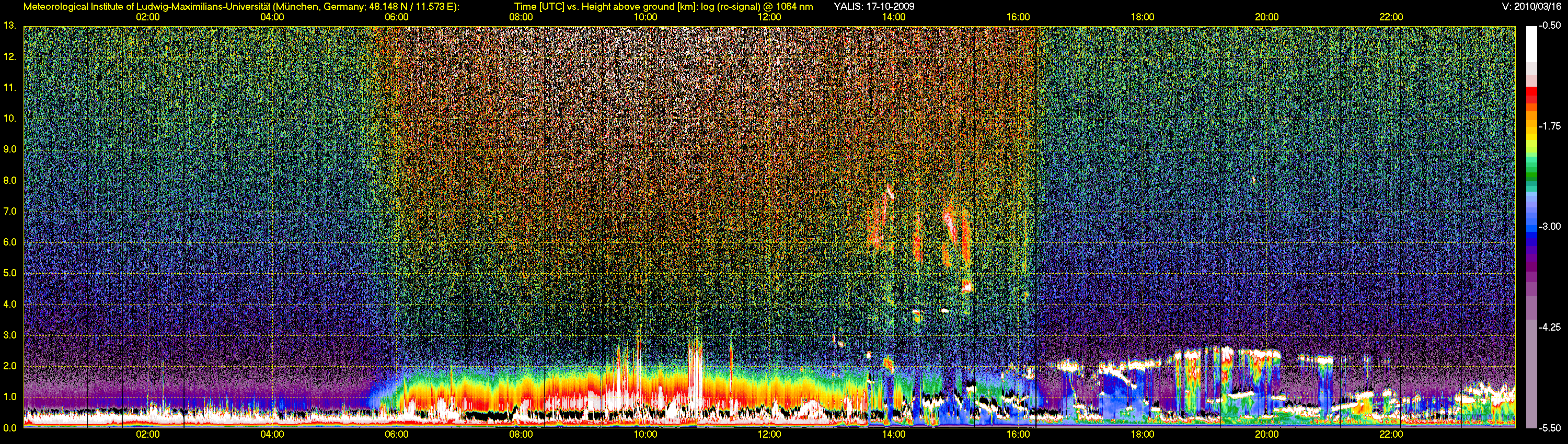Select the '8.0' height axis label
This screenshot has width=1568, height=444.
[10, 181]
